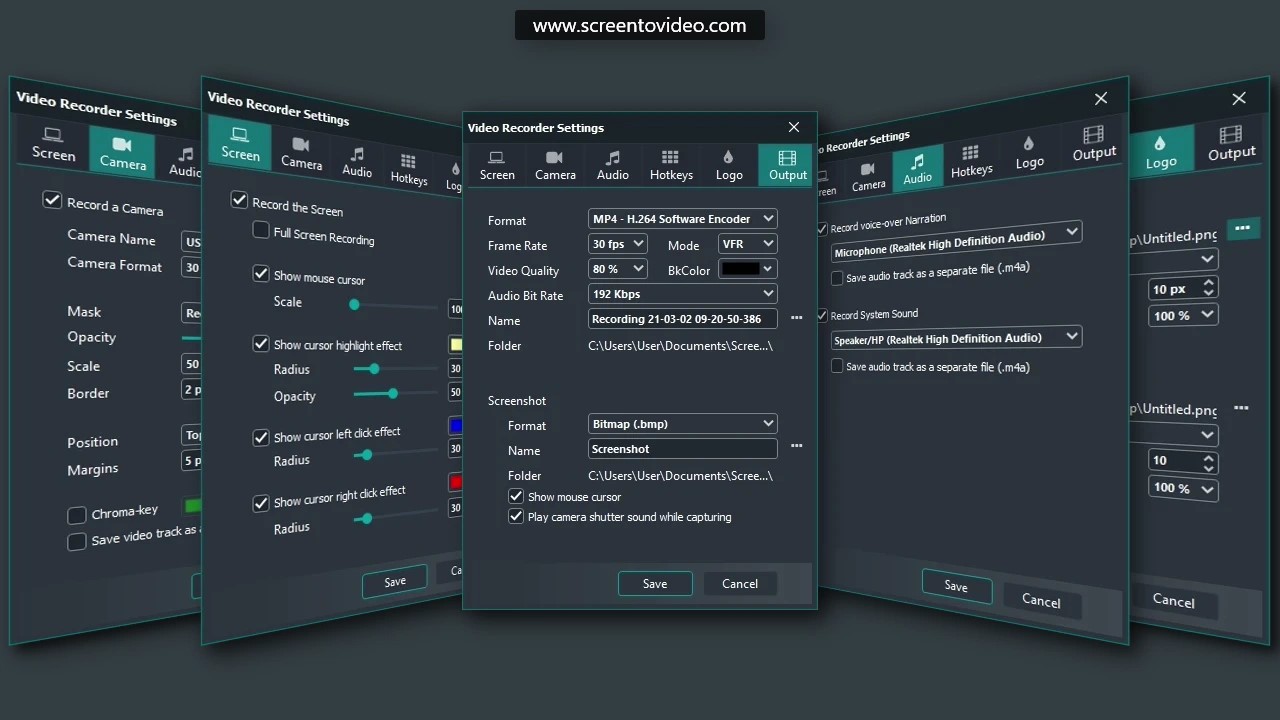Open Logo tab in center window
Image resolution: width=1280 pixels, height=720 pixels.
point(729,165)
